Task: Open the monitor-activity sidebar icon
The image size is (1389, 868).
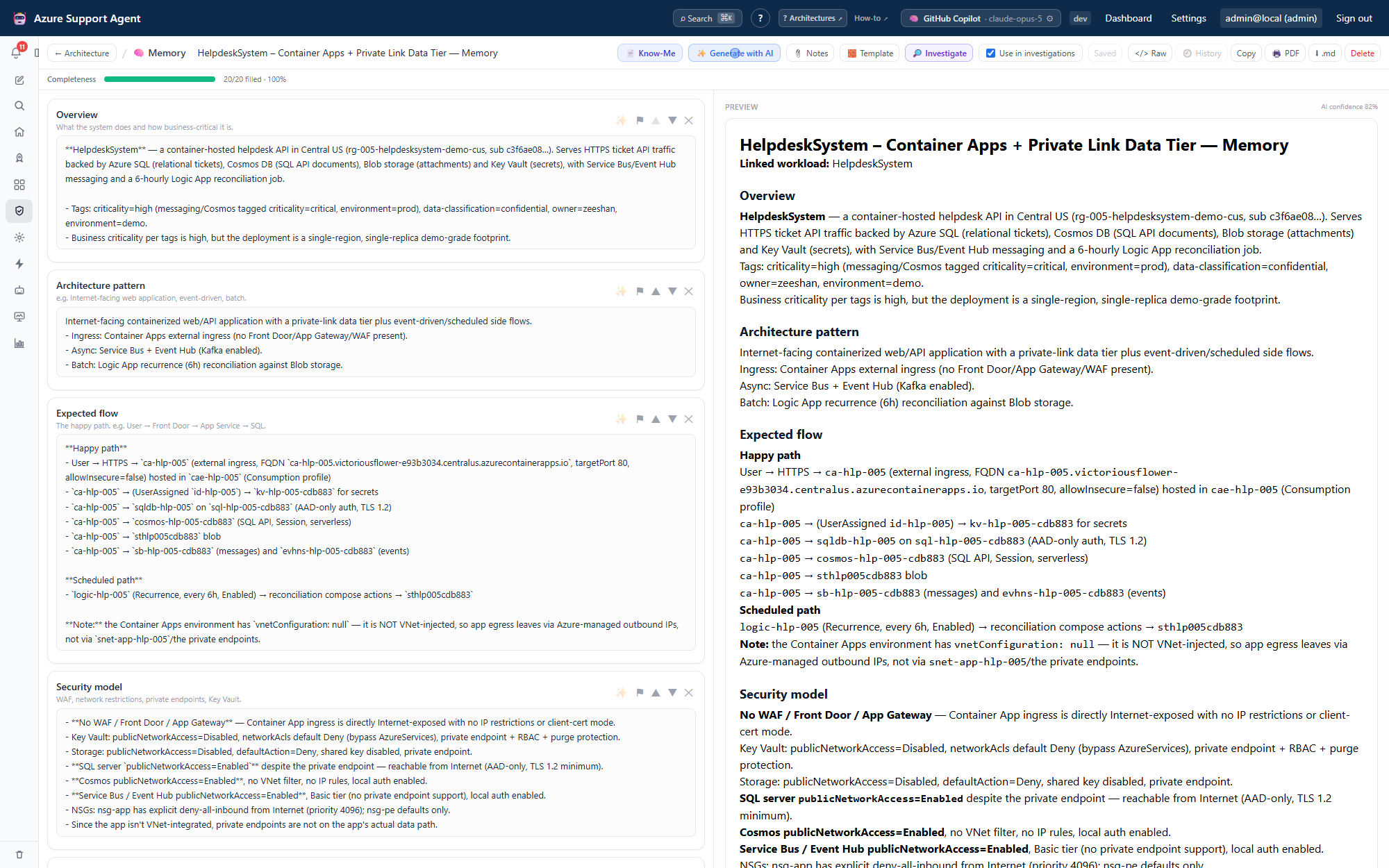Action: [x=19, y=317]
